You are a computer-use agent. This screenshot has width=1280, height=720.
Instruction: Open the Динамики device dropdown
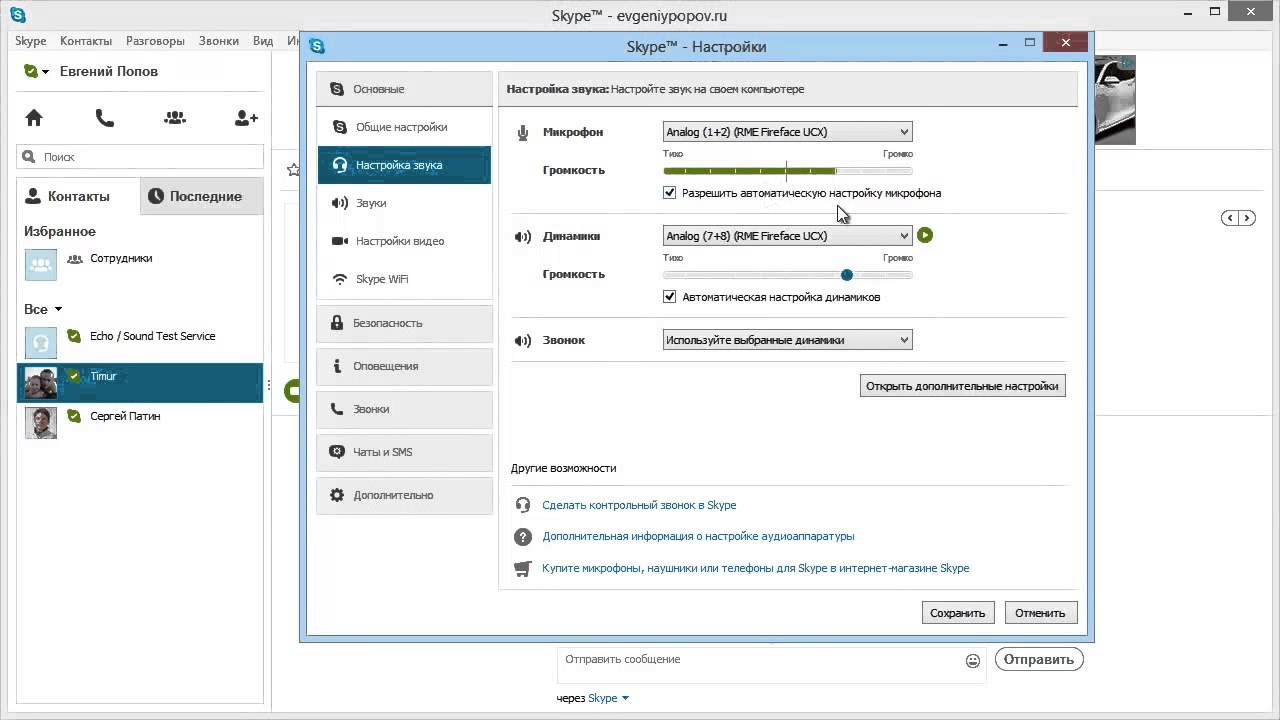click(x=788, y=236)
